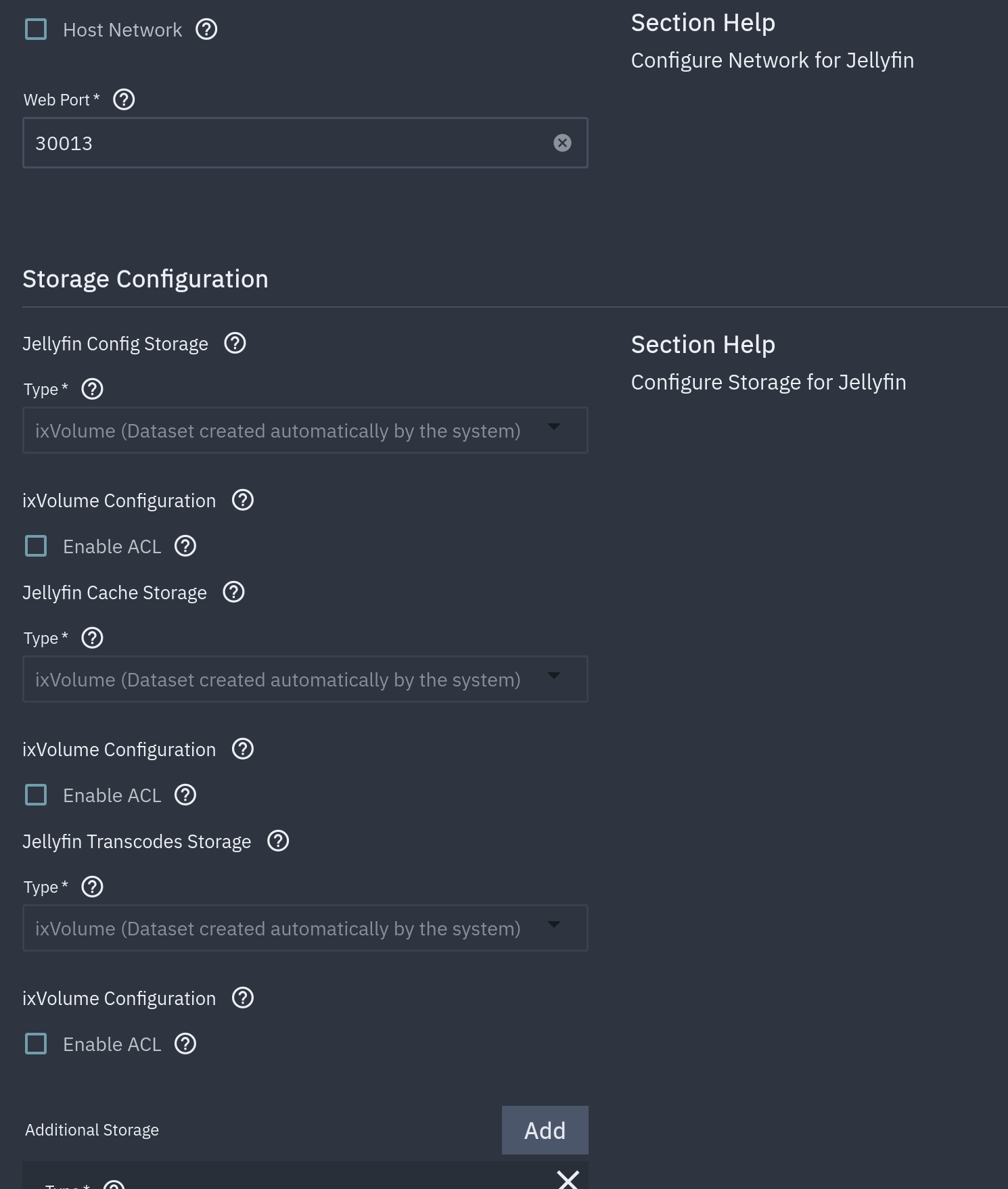Enable the Host Network checkbox
The image size is (1008, 1189).
(x=36, y=29)
